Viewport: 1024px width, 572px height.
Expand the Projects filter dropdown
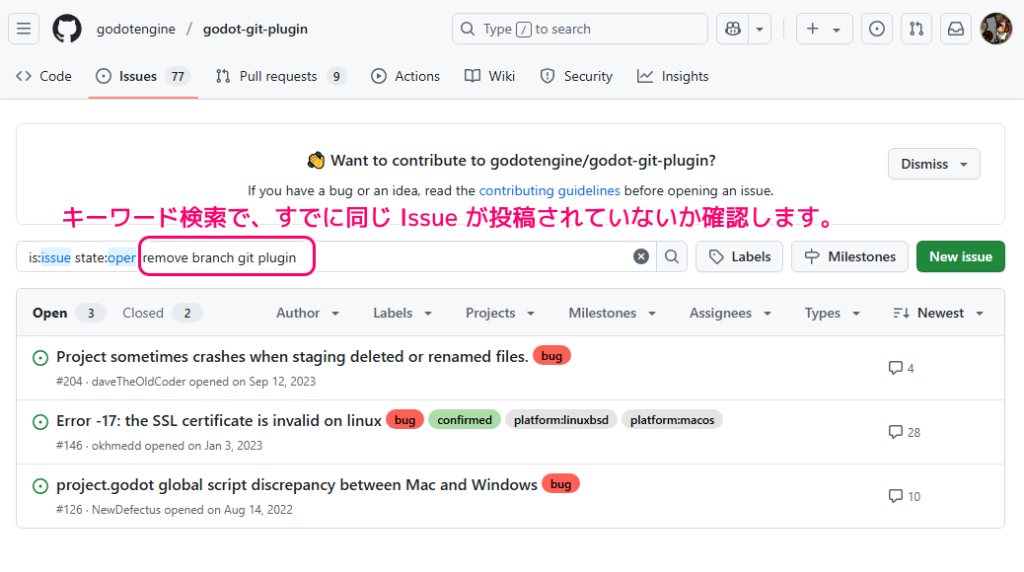point(500,313)
